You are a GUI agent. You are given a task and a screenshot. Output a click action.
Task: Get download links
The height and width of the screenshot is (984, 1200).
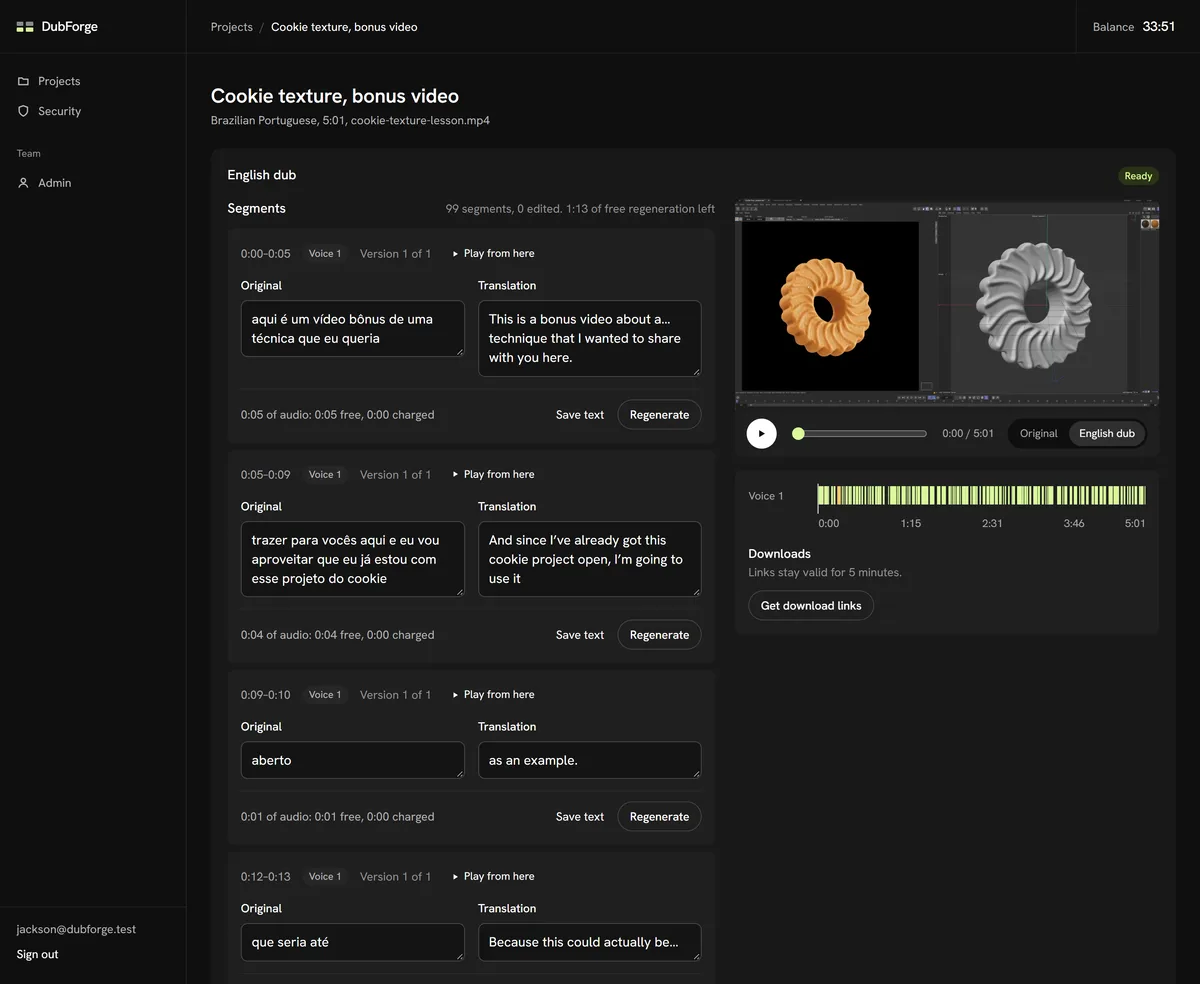coord(811,605)
